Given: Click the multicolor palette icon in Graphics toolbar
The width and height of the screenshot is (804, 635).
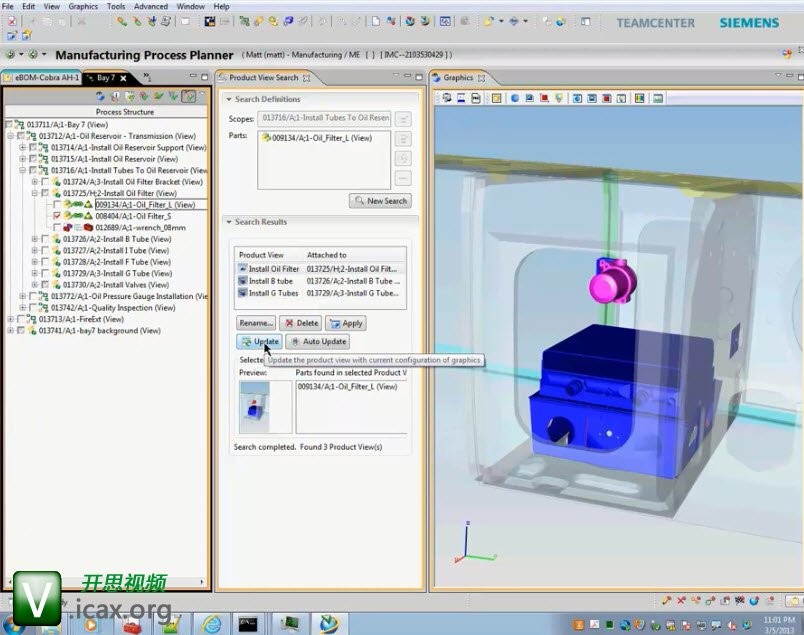Looking at the screenshot, I should pos(639,98).
